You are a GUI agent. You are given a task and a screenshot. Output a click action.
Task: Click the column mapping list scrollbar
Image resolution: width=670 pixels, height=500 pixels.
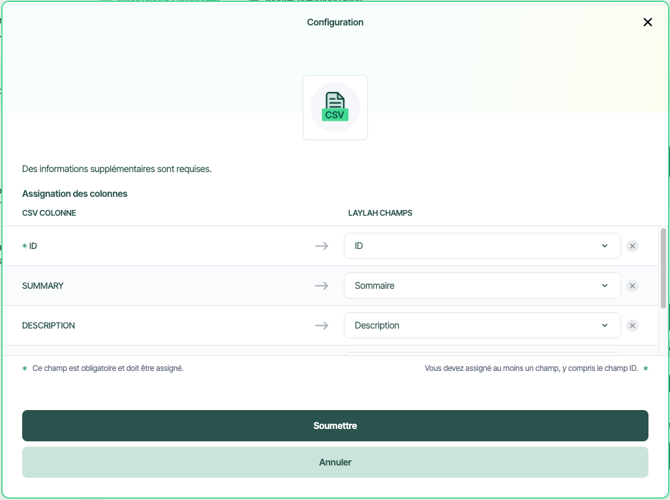(663, 268)
